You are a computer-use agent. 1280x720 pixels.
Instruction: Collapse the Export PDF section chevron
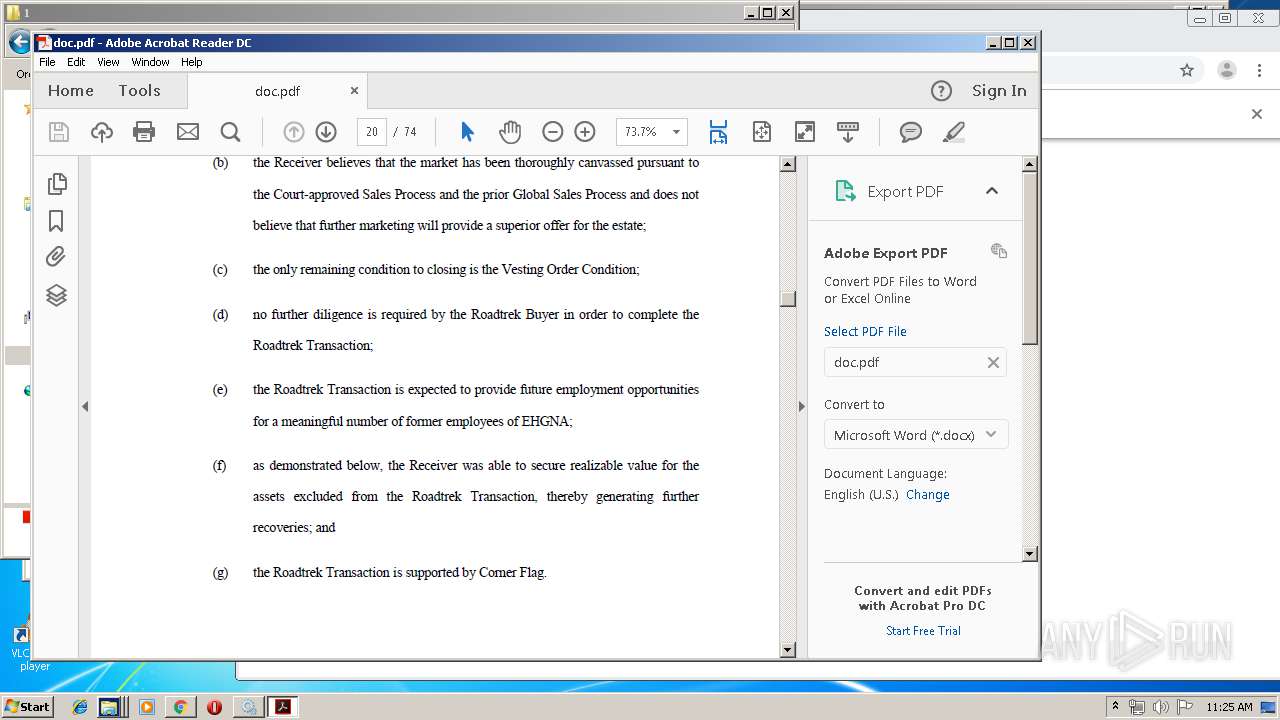pyautogui.click(x=992, y=191)
